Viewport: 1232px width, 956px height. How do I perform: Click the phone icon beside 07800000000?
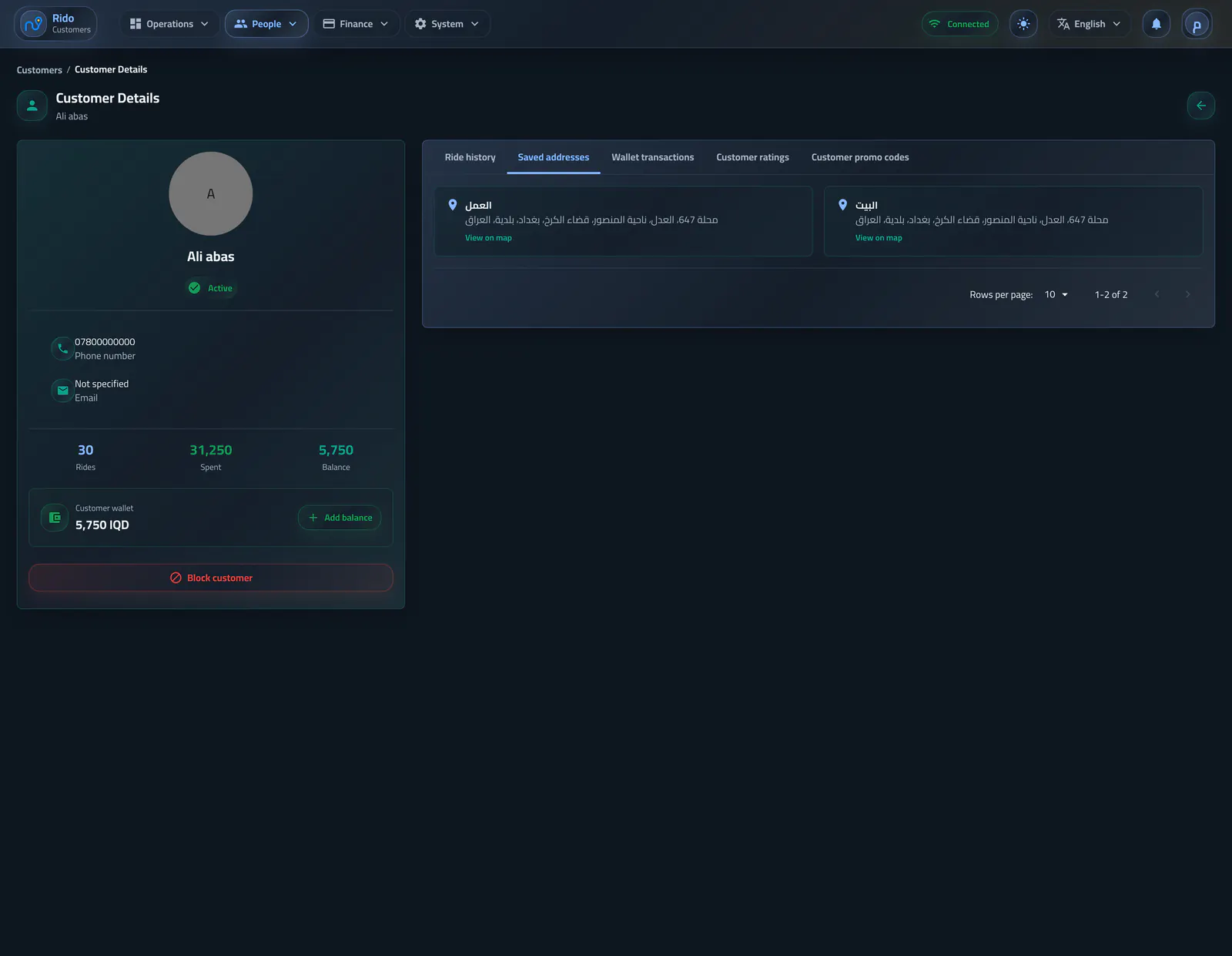(62, 348)
